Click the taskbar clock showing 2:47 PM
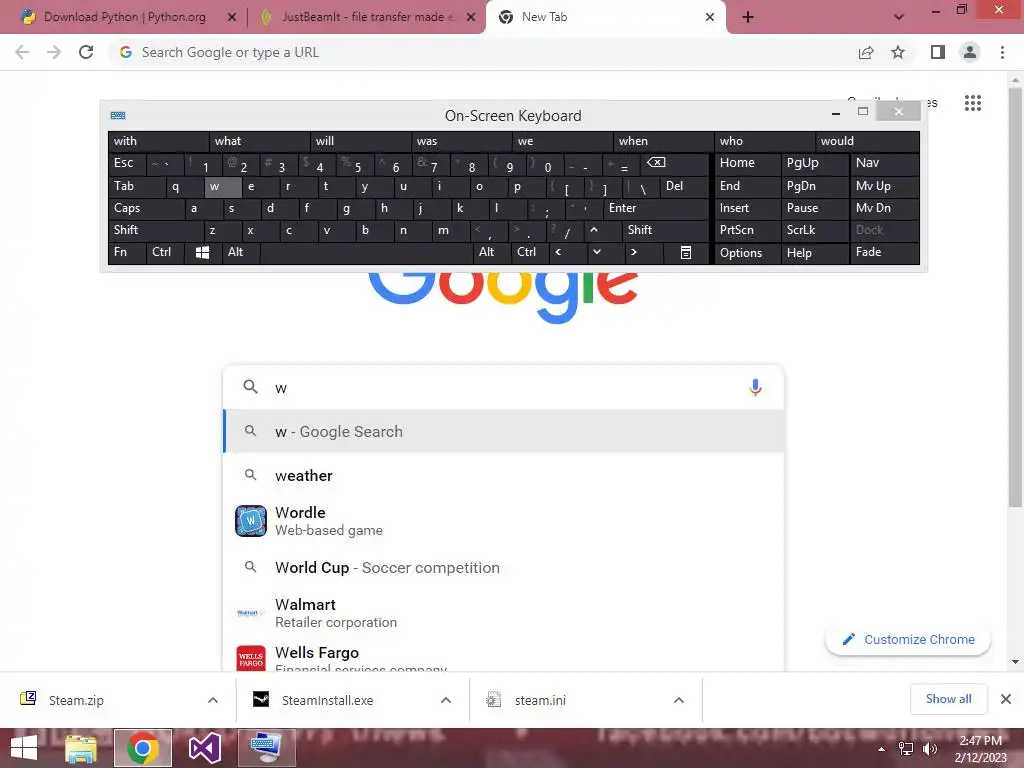The width and height of the screenshot is (1024, 768). click(x=980, y=749)
